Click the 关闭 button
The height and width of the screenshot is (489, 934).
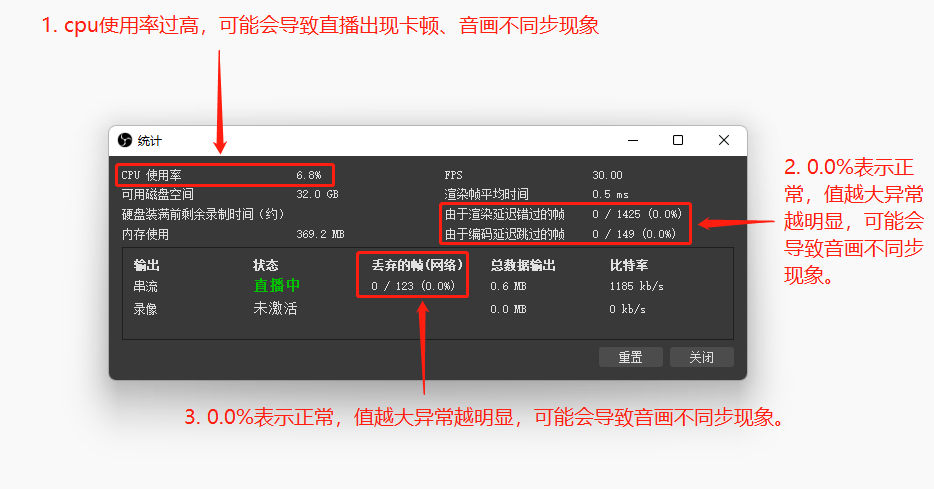pos(702,357)
